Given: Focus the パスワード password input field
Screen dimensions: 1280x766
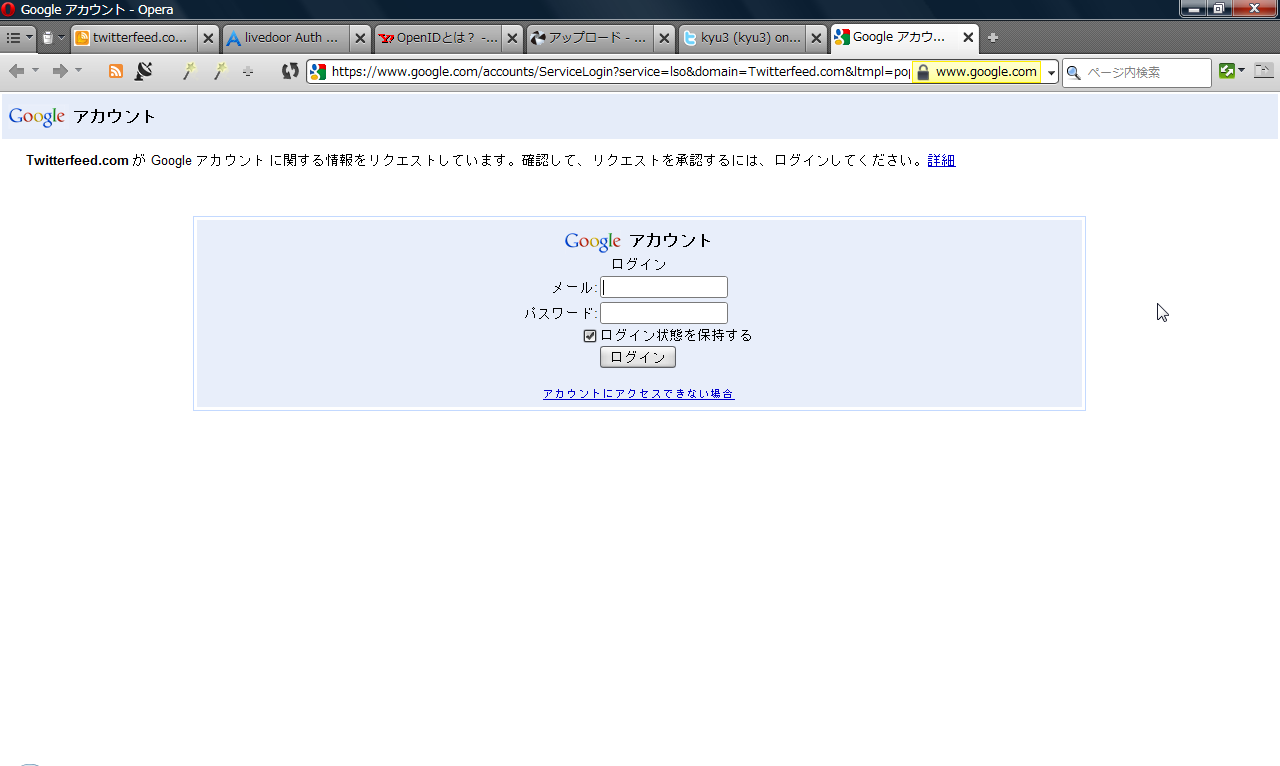Looking at the screenshot, I should pyautogui.click(x=664, y=313).
